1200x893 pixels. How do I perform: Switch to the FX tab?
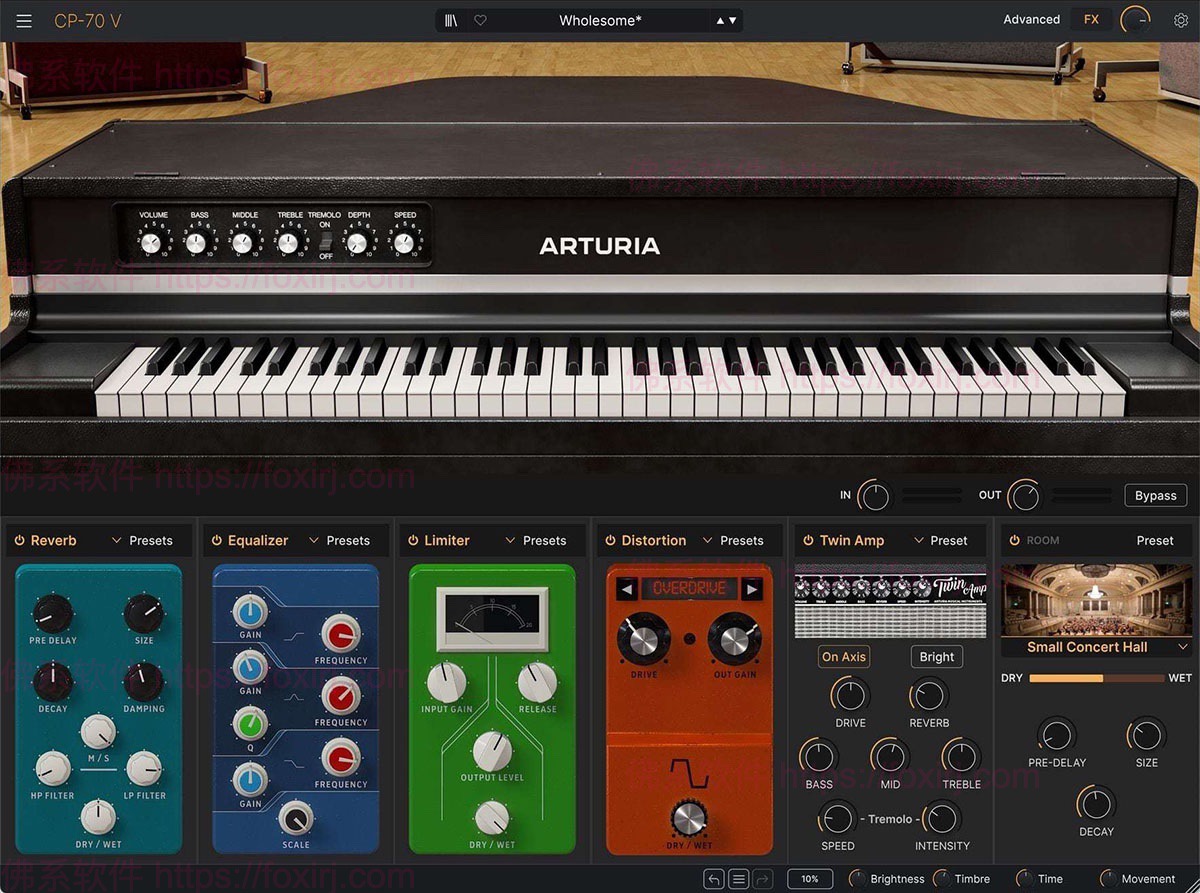tap(1091, 18)
